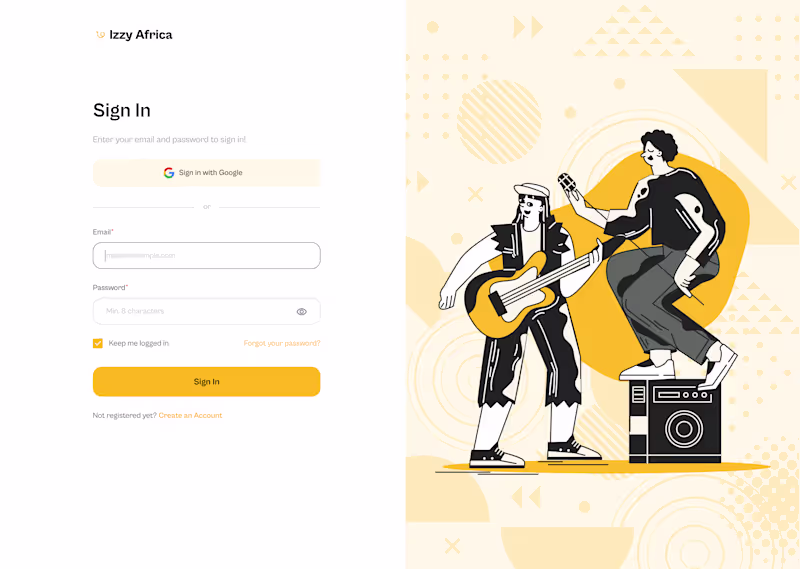Open the Create an Account link
This screenshot has width=800, height=569.
[190, 415]
